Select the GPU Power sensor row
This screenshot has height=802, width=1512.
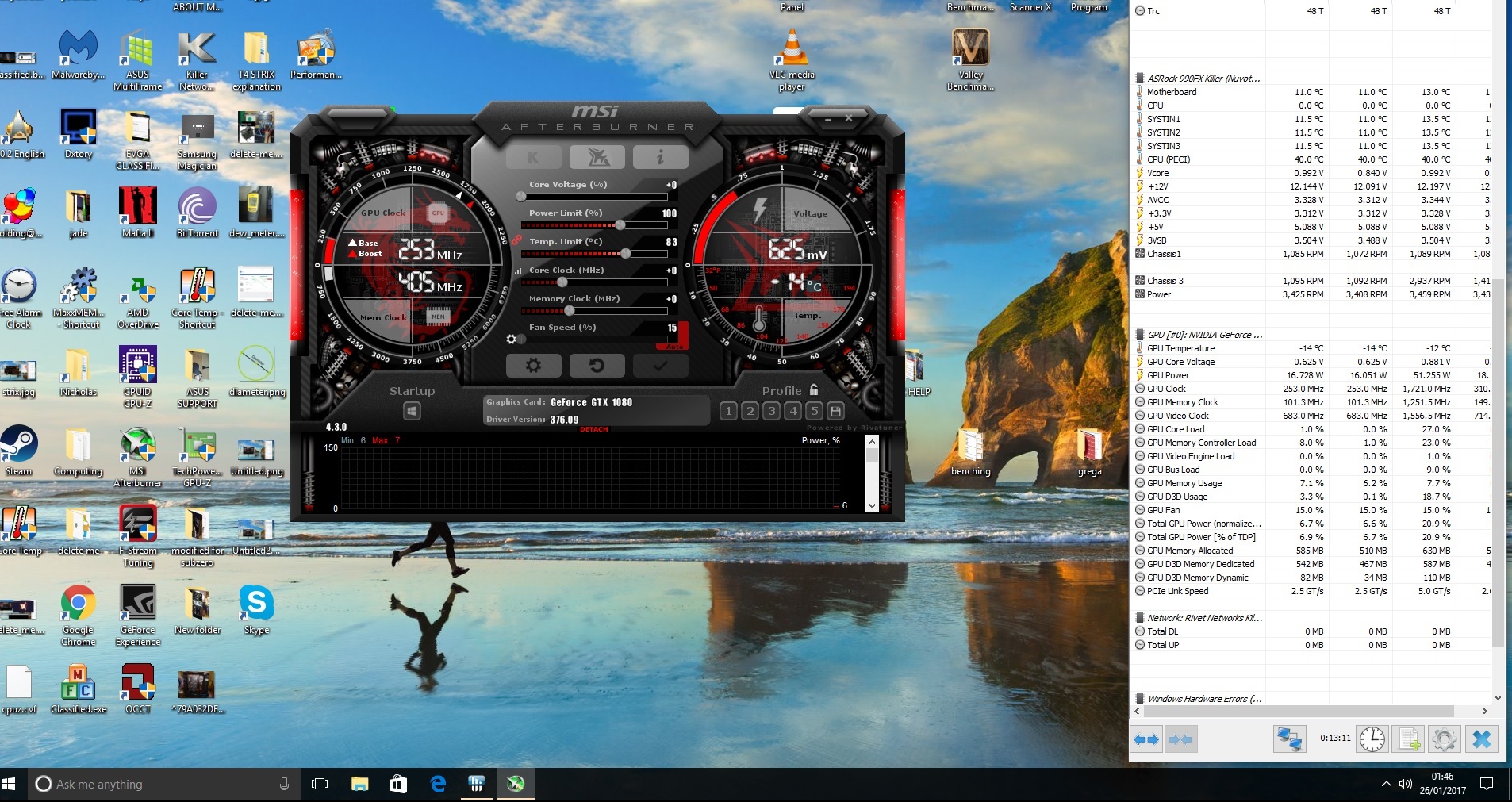(1312, 375)
